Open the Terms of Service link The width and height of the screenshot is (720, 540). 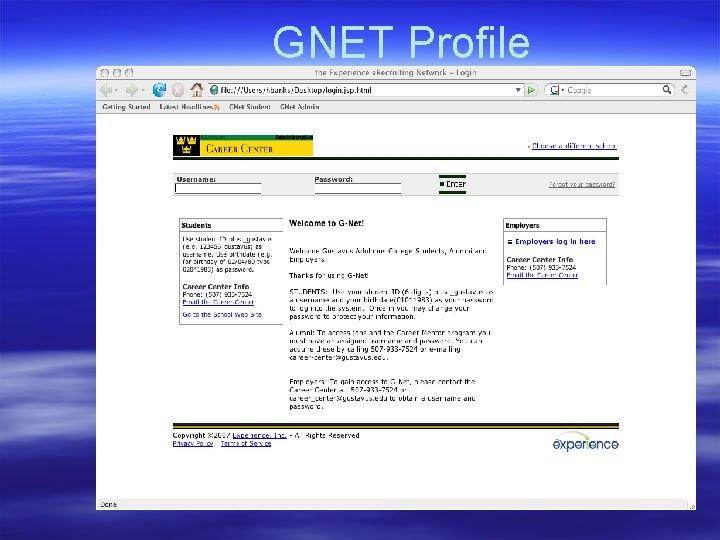coord(246,444)
